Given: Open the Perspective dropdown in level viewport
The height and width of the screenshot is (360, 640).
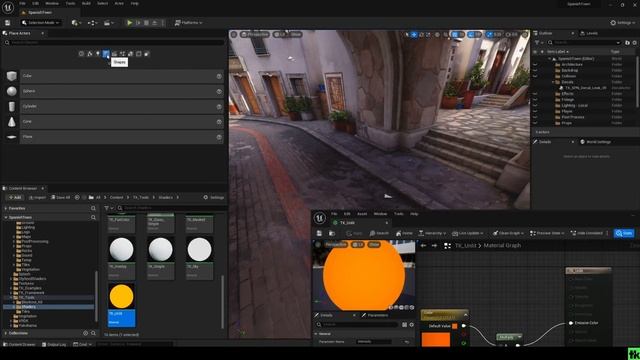Looking at the screenshot, I should pos(255,35).
